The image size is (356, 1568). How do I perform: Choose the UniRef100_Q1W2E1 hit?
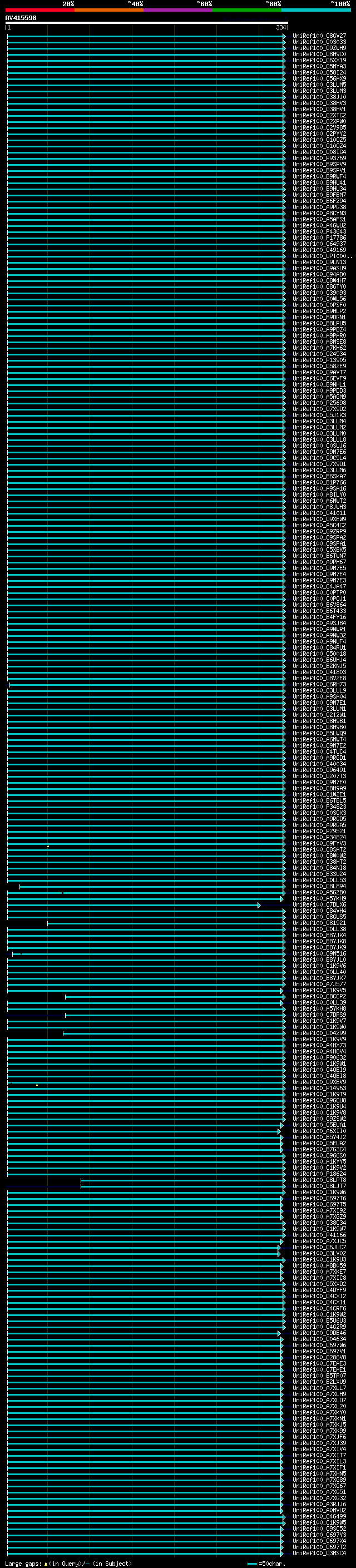pos(319,794)
